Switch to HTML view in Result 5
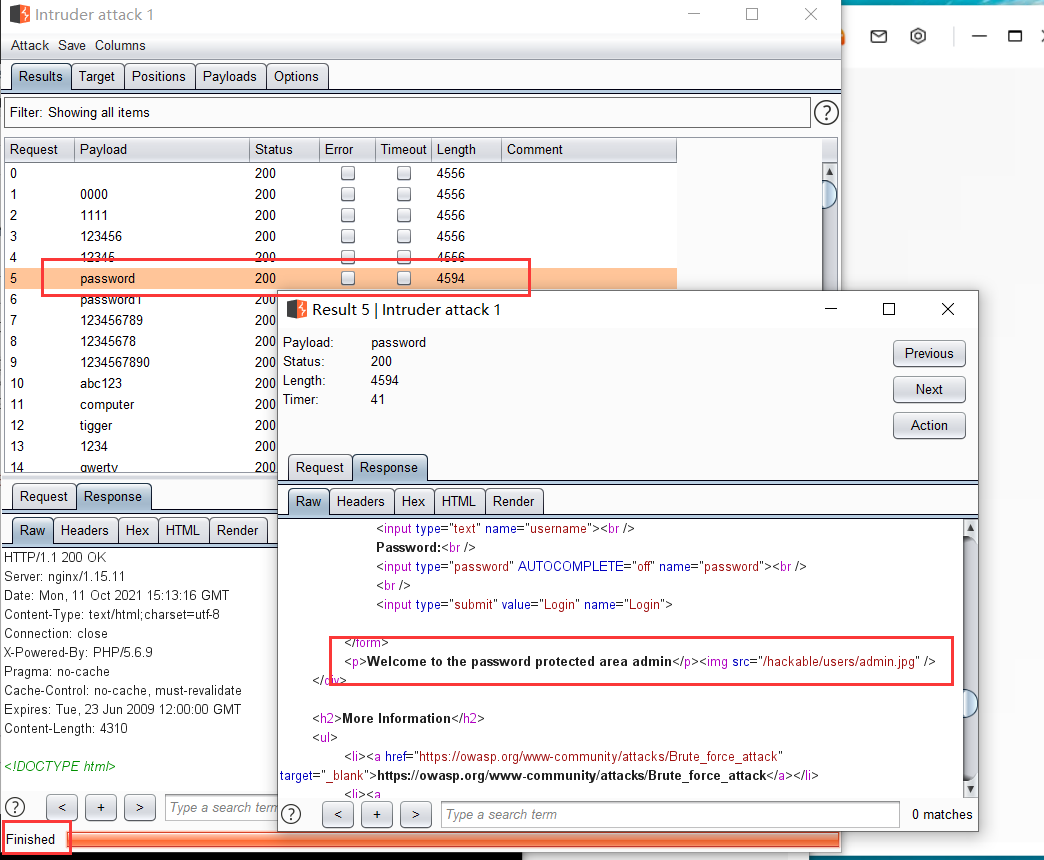 (459, 502)
